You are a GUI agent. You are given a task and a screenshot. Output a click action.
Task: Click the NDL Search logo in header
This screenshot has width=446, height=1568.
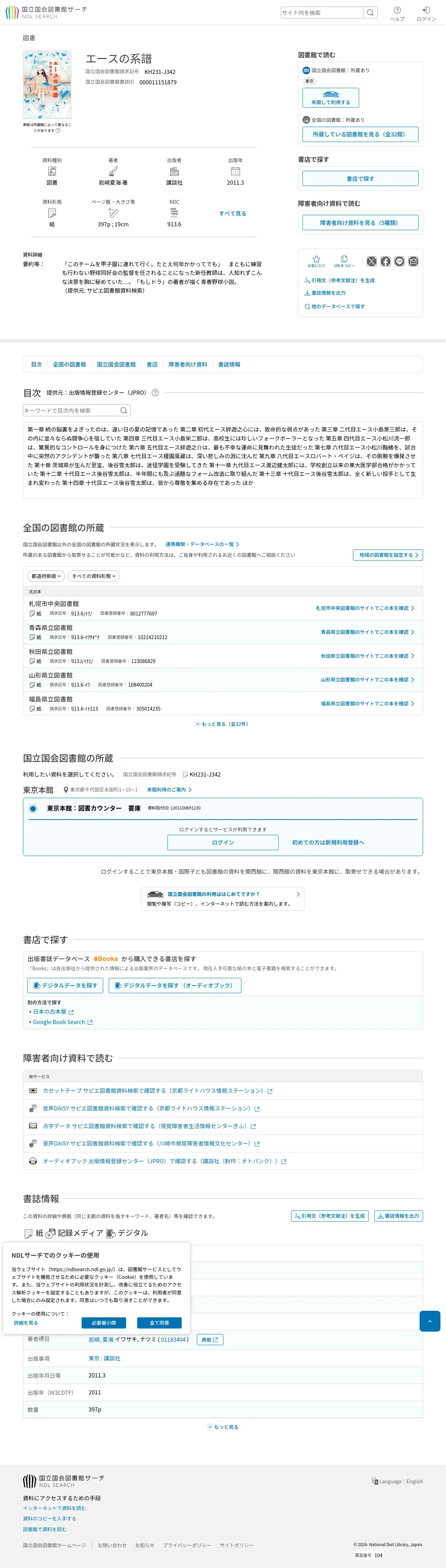coord(46,12)
